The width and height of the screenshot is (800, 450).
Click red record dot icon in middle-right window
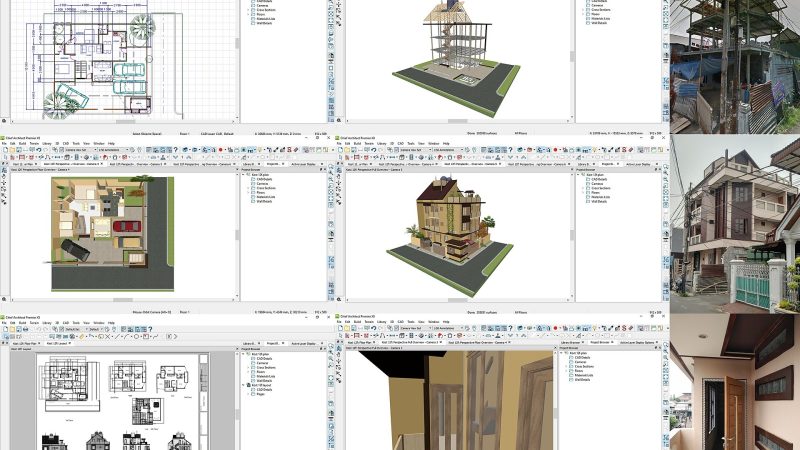pos(555,149)
